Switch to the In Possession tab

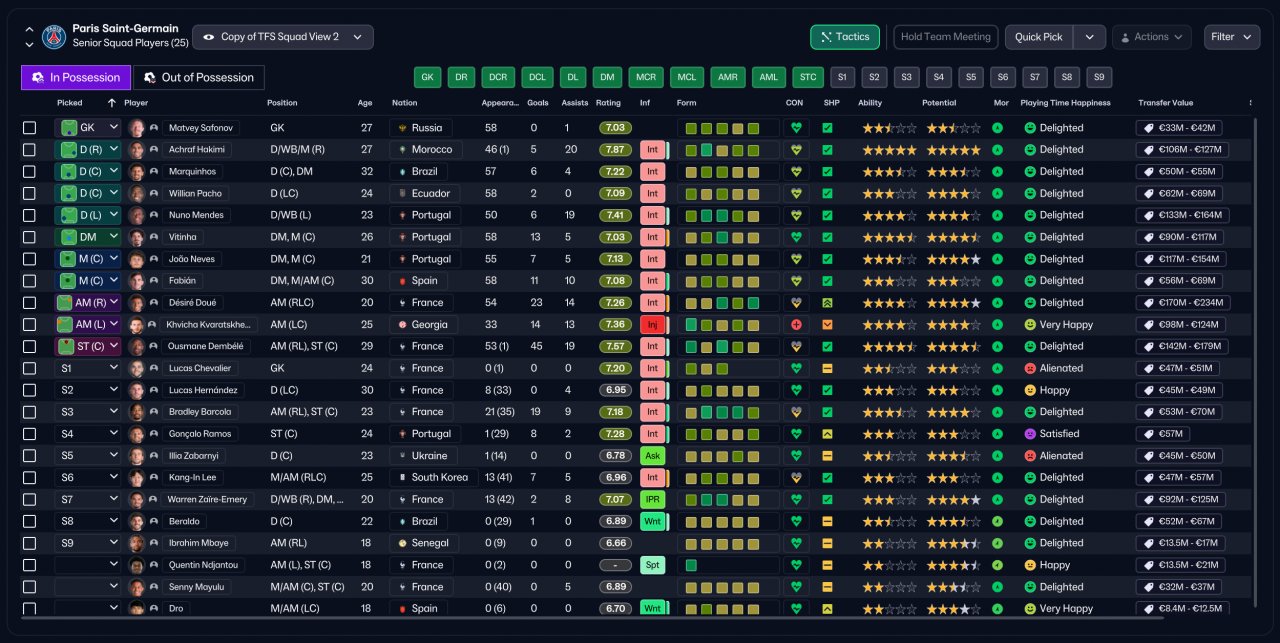click(76, 77)
